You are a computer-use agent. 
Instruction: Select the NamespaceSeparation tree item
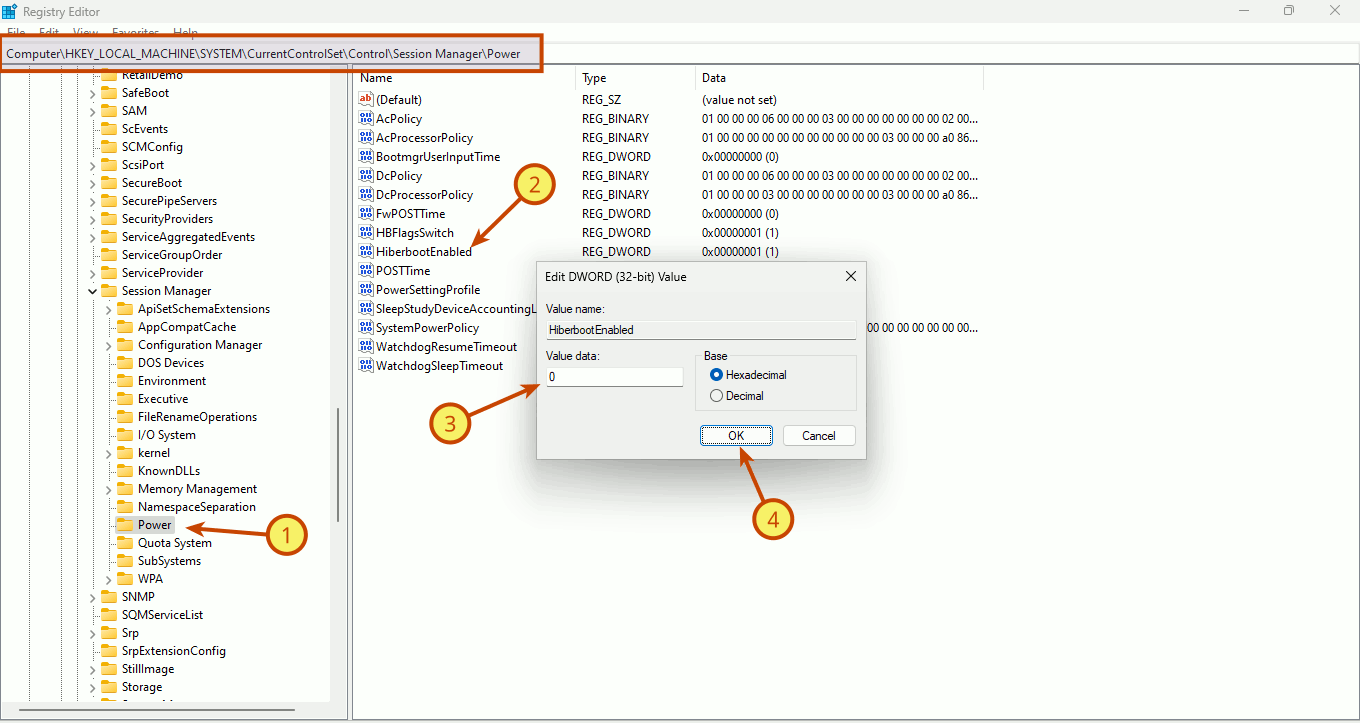click(196, 507)
